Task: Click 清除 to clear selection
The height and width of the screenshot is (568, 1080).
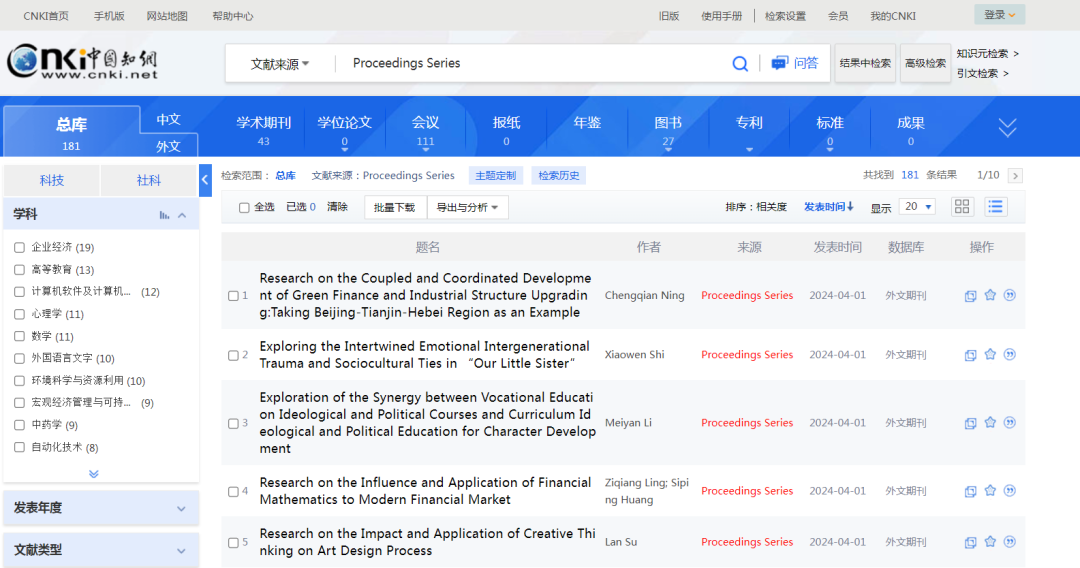Action: click(338, 207)
